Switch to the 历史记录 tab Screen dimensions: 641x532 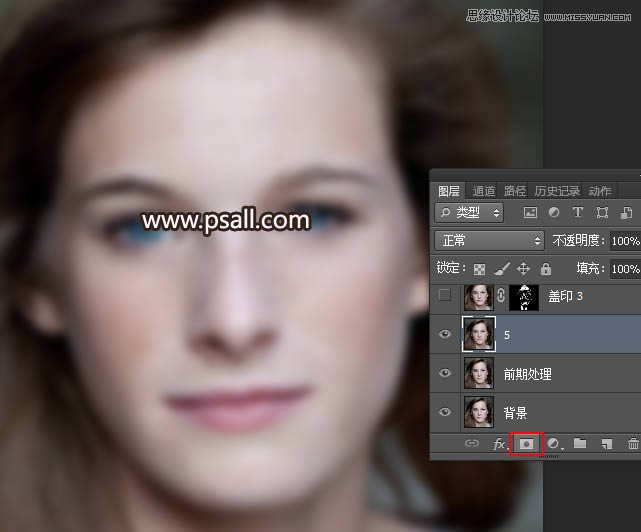[557, 191]
